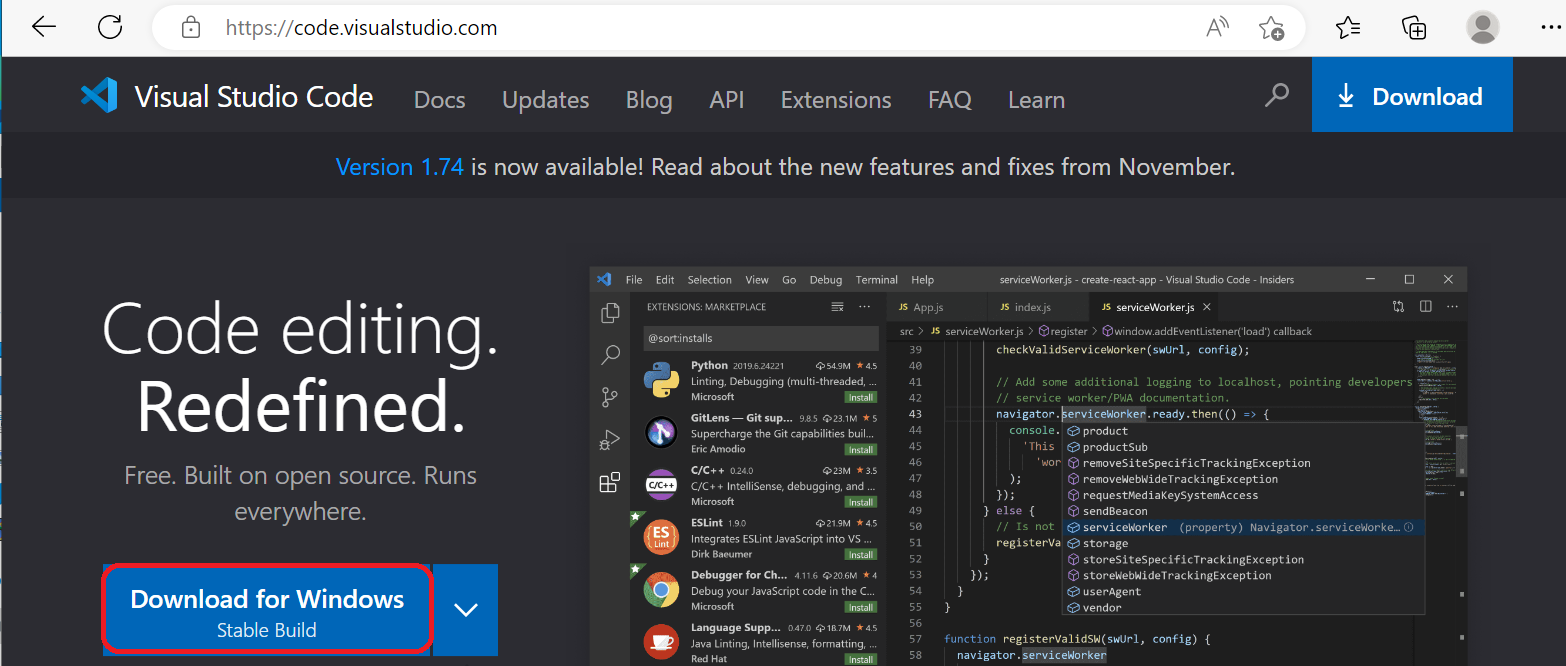This screenshot has width=1566, height=666.
Task: Open the browser Collections icon
Action: [1414, 28]
